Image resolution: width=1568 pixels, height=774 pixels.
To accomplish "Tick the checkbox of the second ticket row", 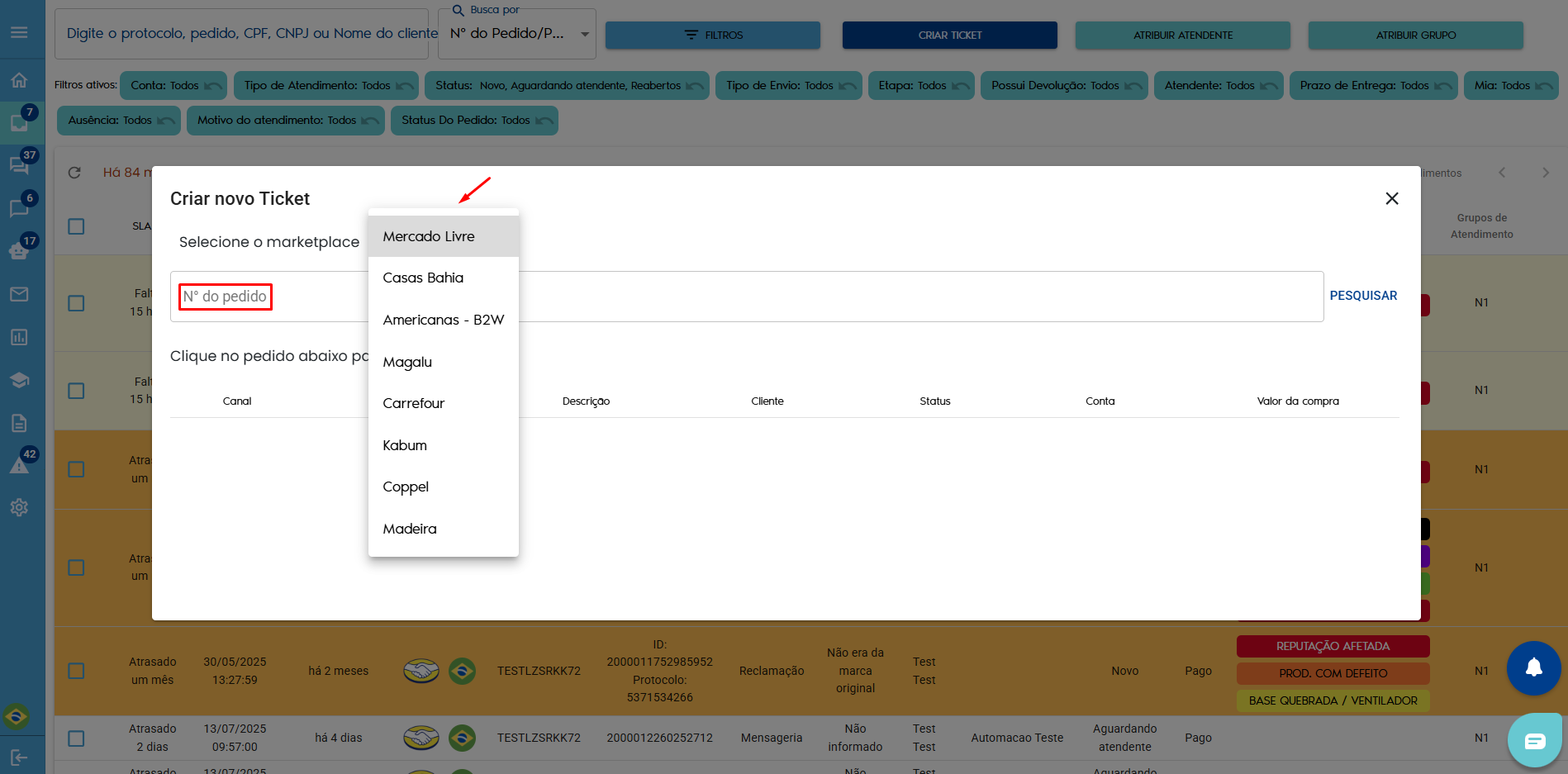I will click(76, 391).
